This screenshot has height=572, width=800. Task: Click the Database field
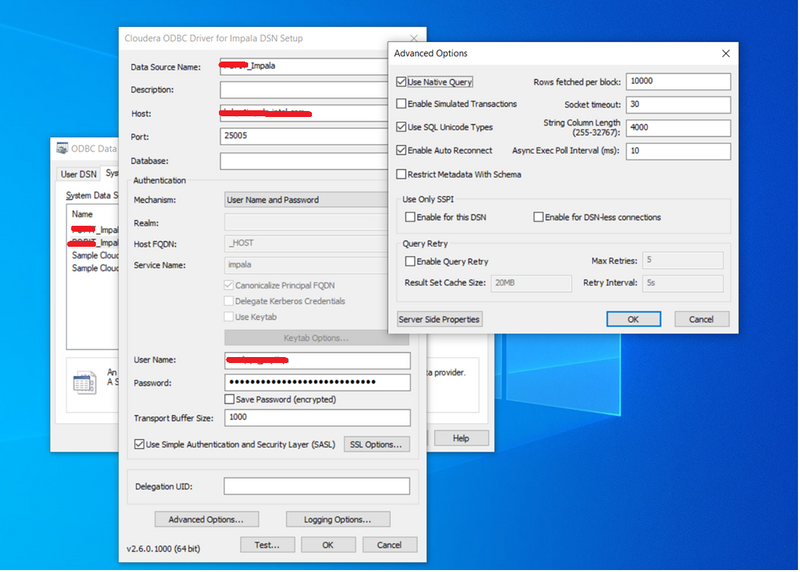click(x=304, y=161)
